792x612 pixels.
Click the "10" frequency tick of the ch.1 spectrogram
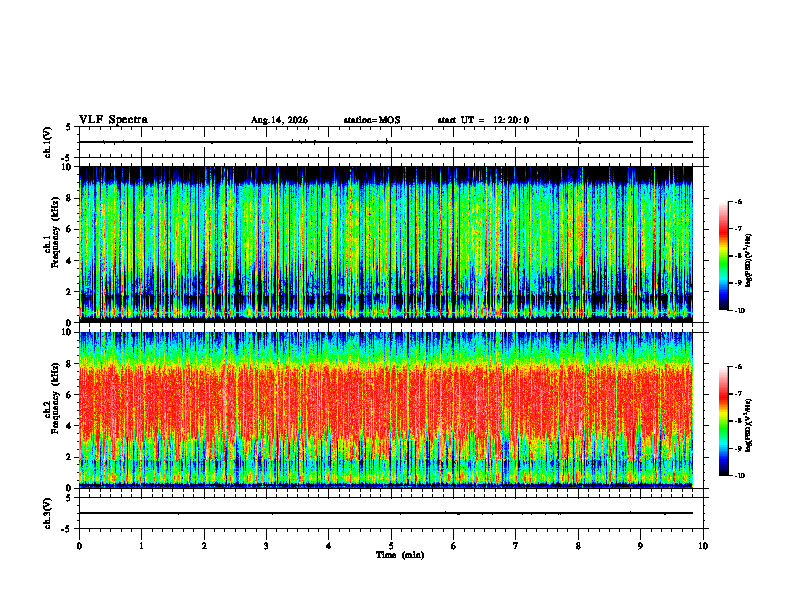68,167
